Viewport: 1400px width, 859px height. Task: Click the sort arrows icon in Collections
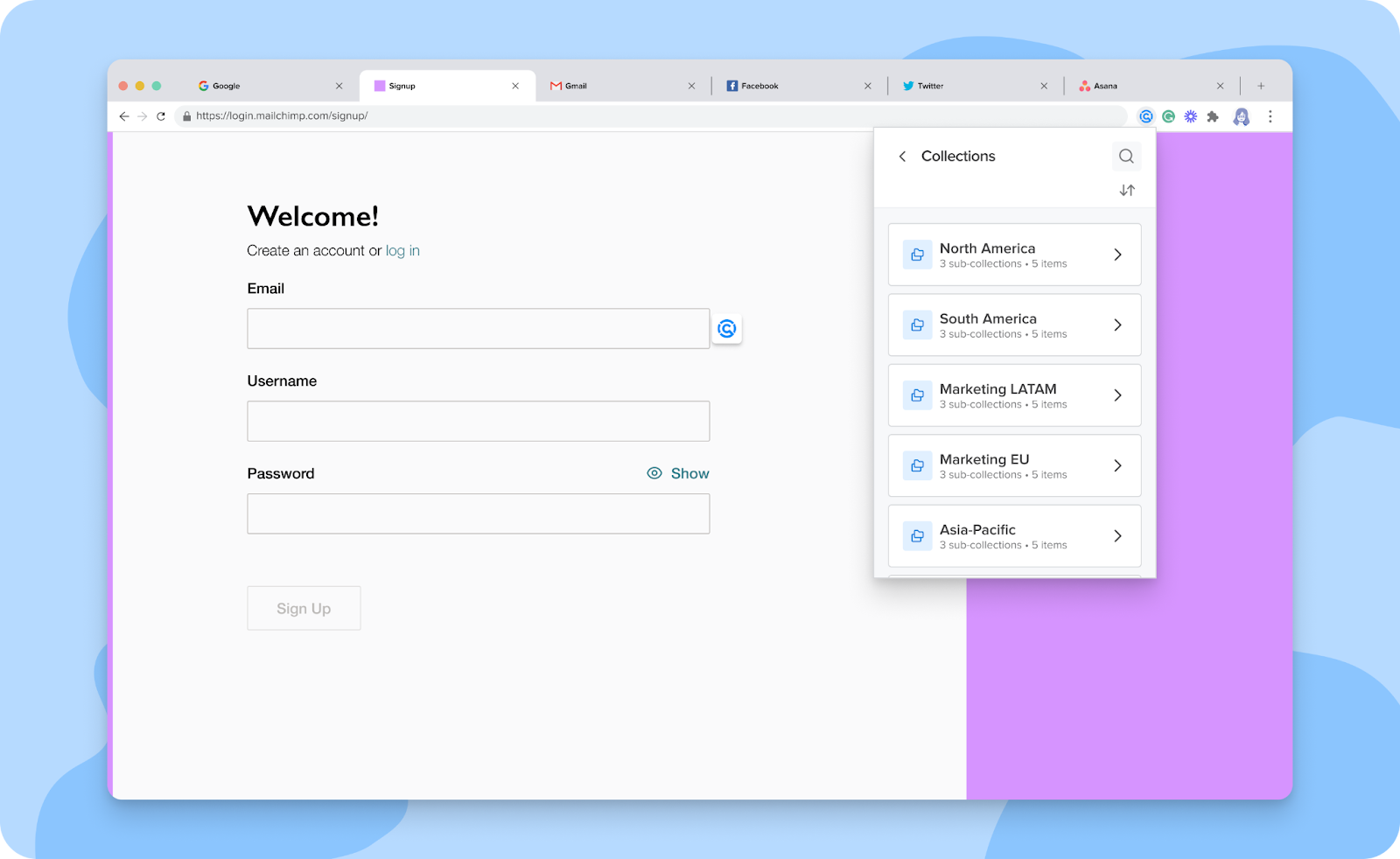pos(1127,190)
